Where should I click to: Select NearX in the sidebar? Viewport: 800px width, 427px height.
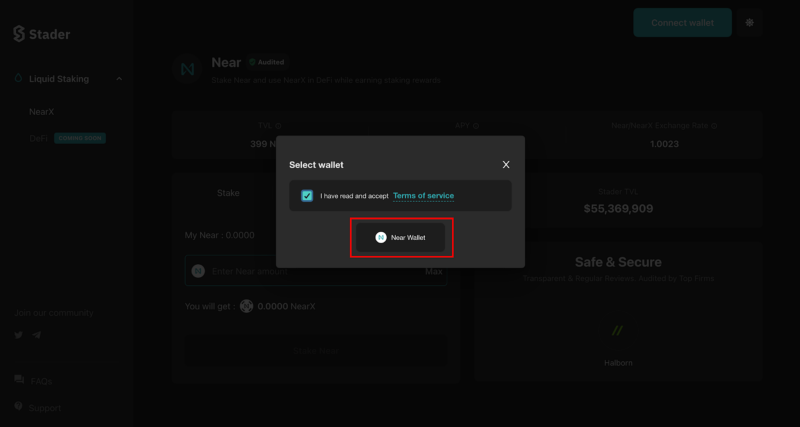41,112
